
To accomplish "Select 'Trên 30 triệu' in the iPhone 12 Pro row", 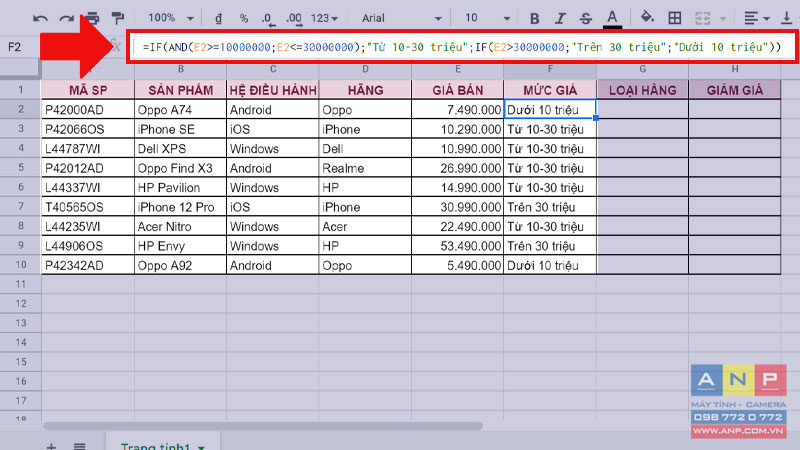I will [x=550, y=207].
